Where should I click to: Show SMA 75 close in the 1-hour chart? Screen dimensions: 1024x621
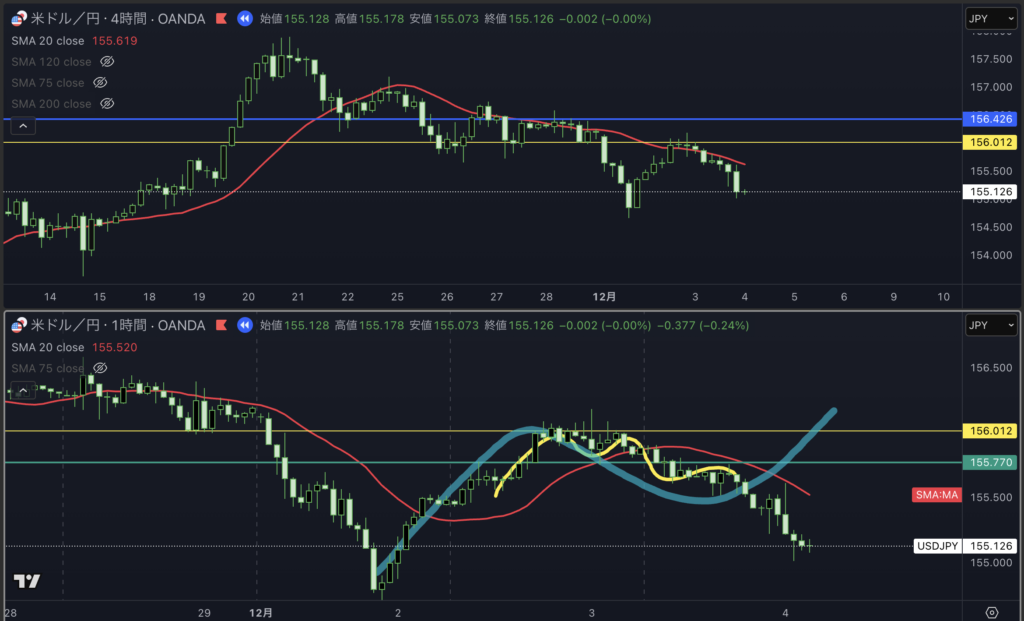(x=100, y=368)
